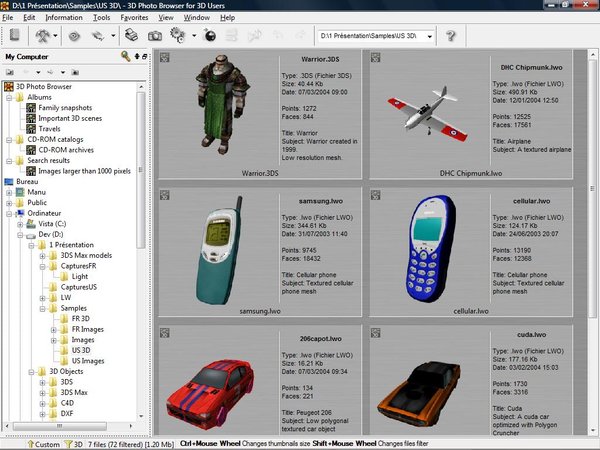This screenshot has width=600, height=450.
Task: Click the black bomb icon in the toolbar
Action: point(210,35)
